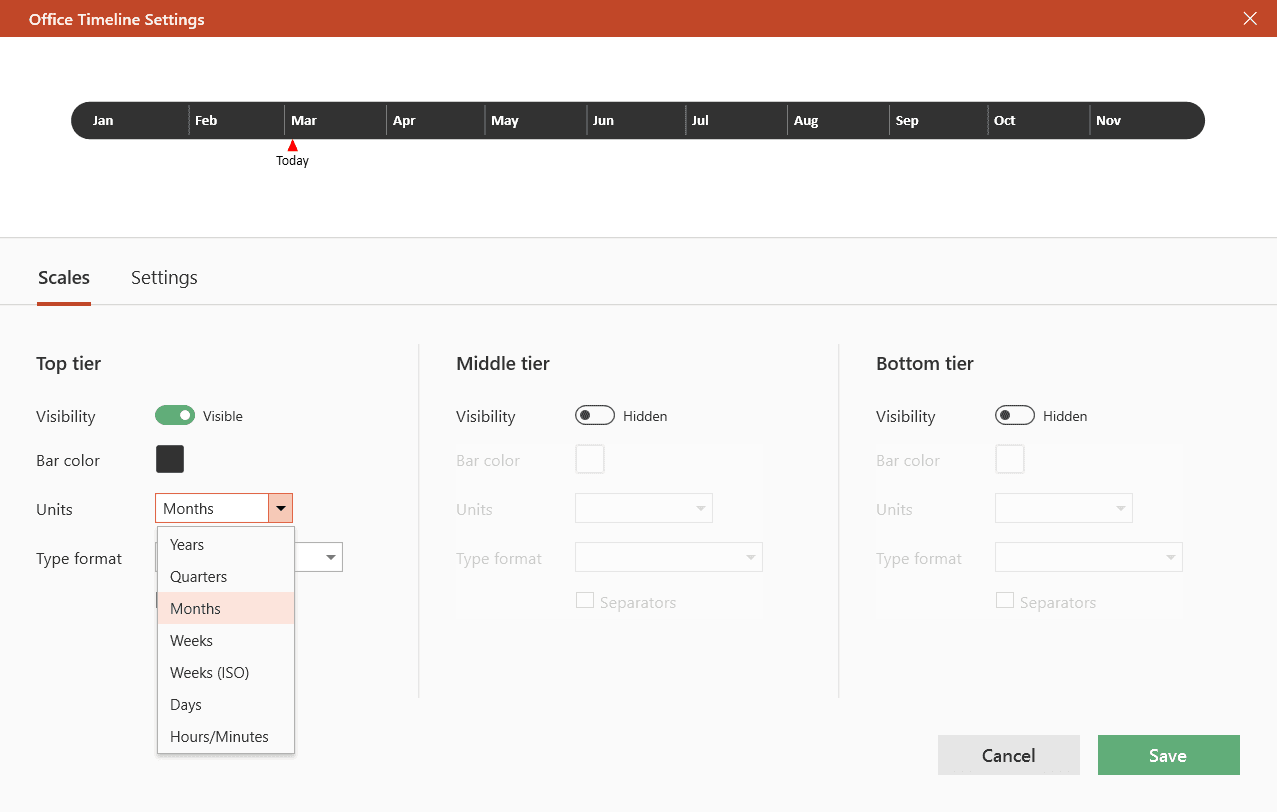Click Jan on the timeline preview
The width and height of the screenshot is (1277, 812).
point(103,120)
